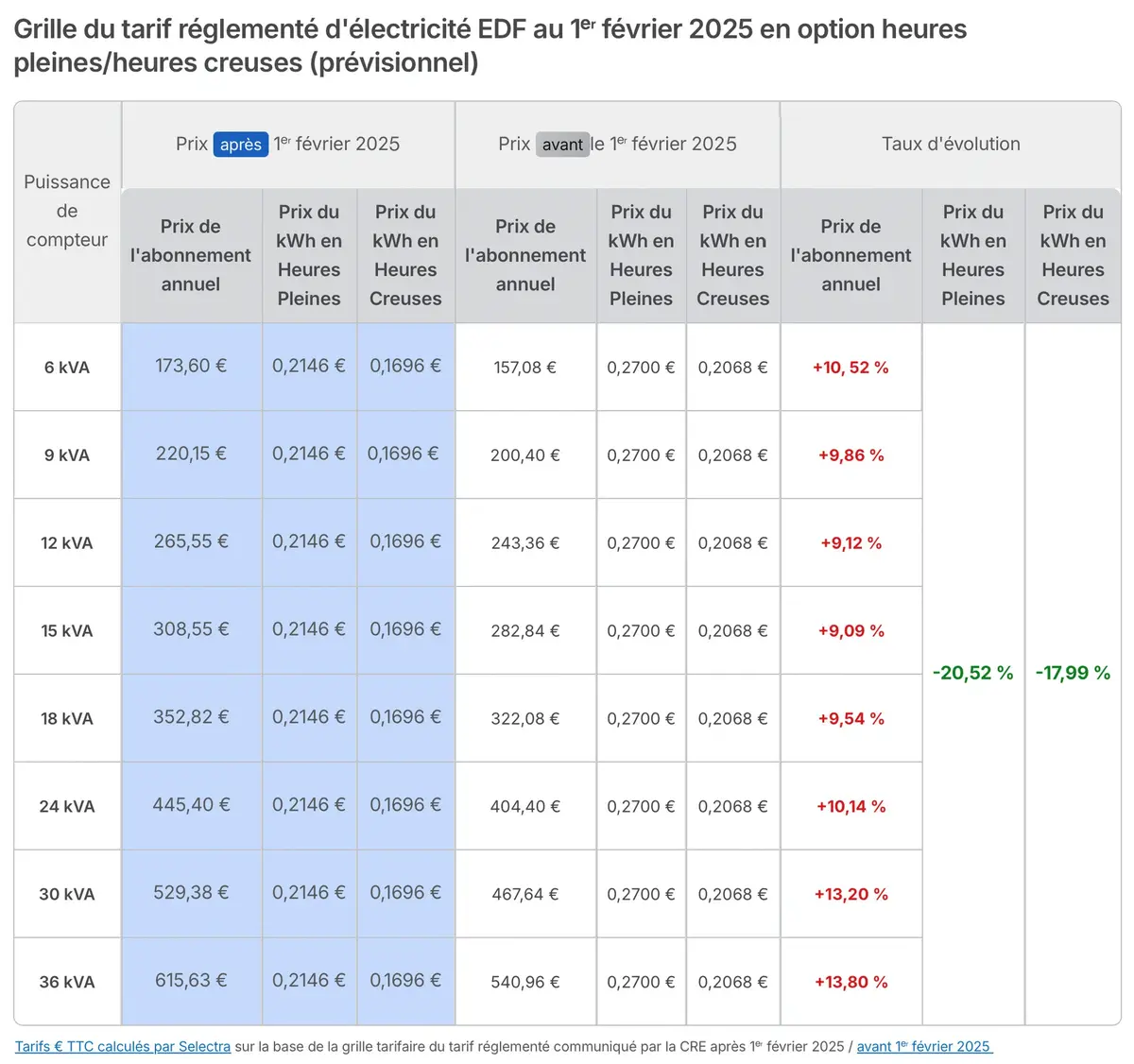The height and width of the screenshot is (1064, 1134).
Task: Click the 36 kVA power label
Action: pyautogui.click(x=66, y=981)
